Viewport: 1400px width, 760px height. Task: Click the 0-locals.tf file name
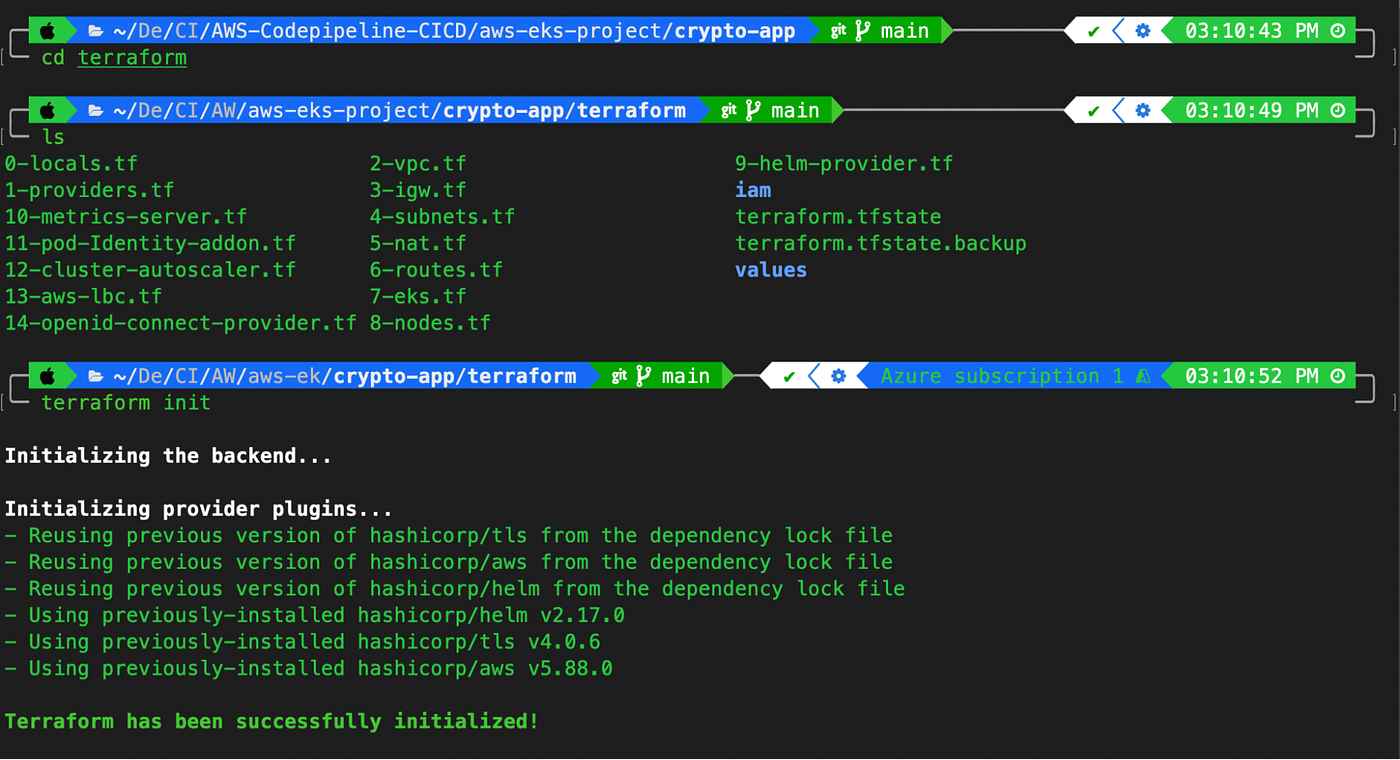pyautogui.click(x=71, y=164)
